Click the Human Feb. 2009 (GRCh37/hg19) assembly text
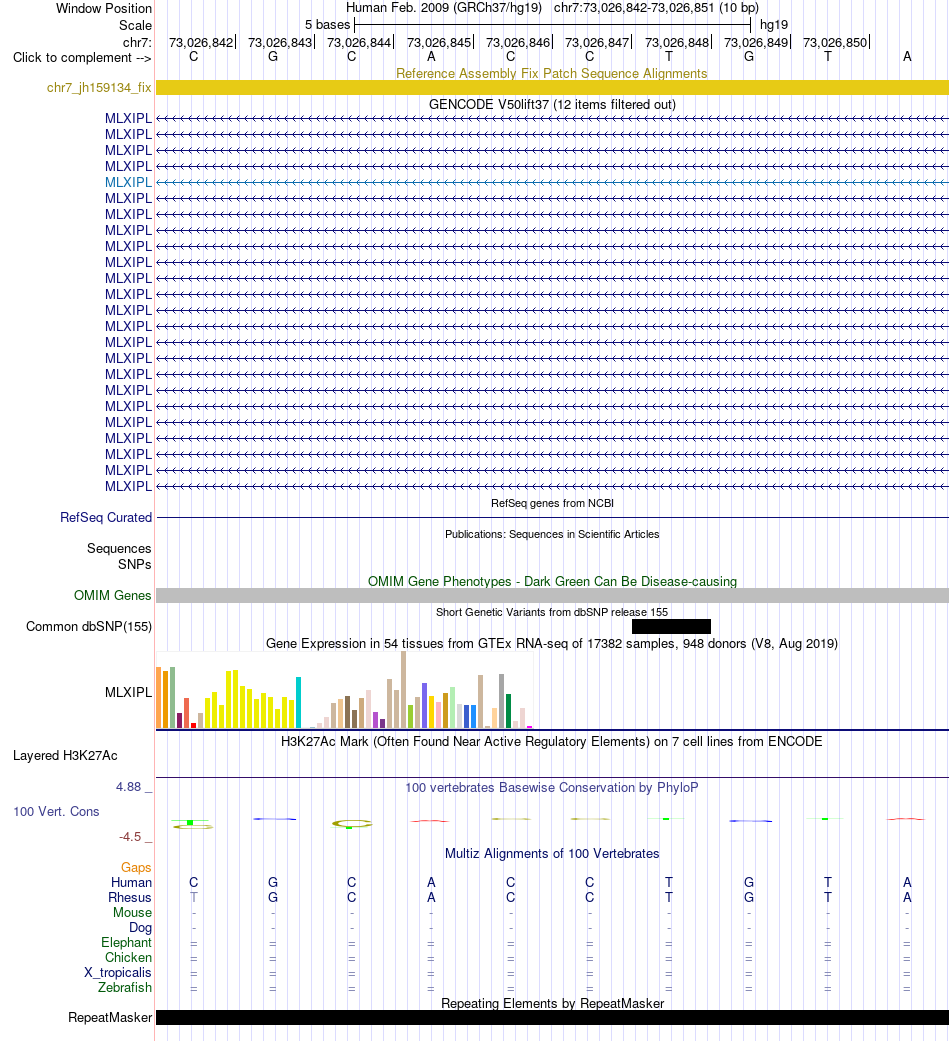This screenshot has height=1041, width=950. 443,8
